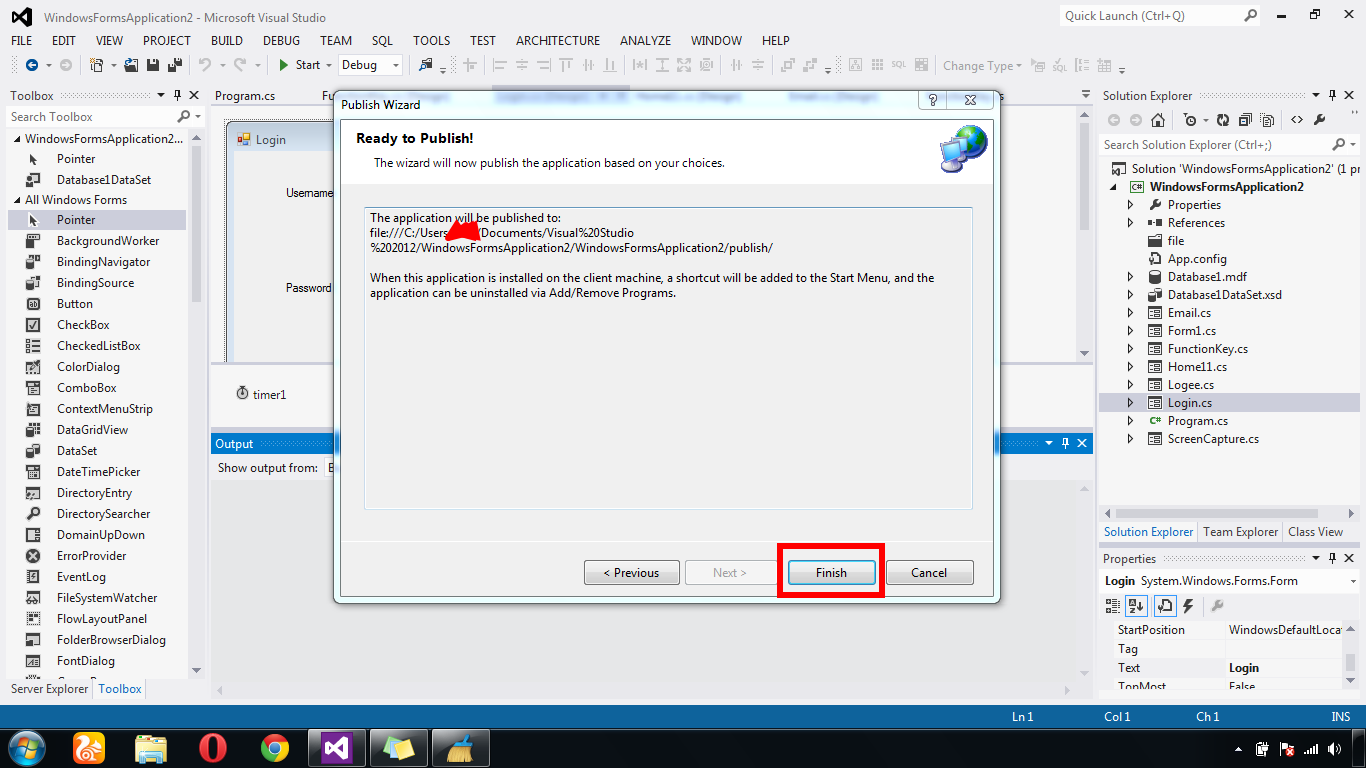Click the Solution Explorer Properties wrench icon

coord(1319,120)
